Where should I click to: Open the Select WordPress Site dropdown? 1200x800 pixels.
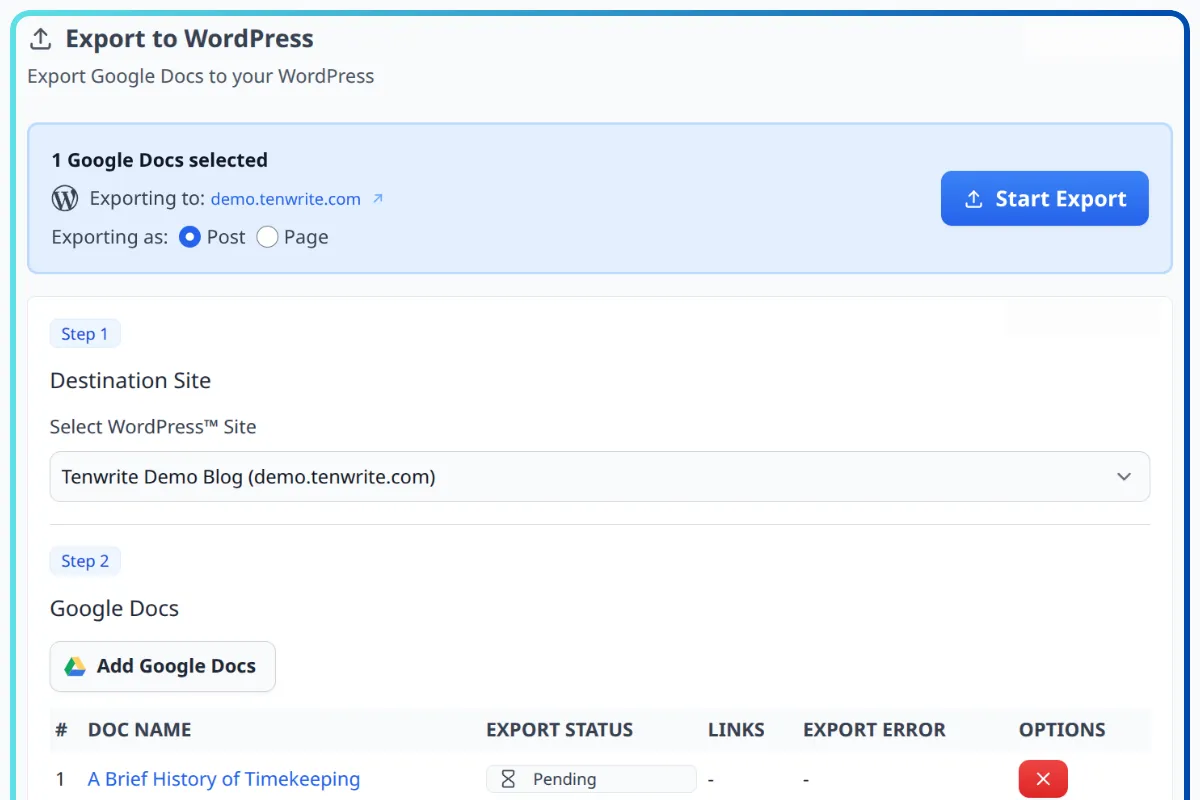tap(600, 477)
